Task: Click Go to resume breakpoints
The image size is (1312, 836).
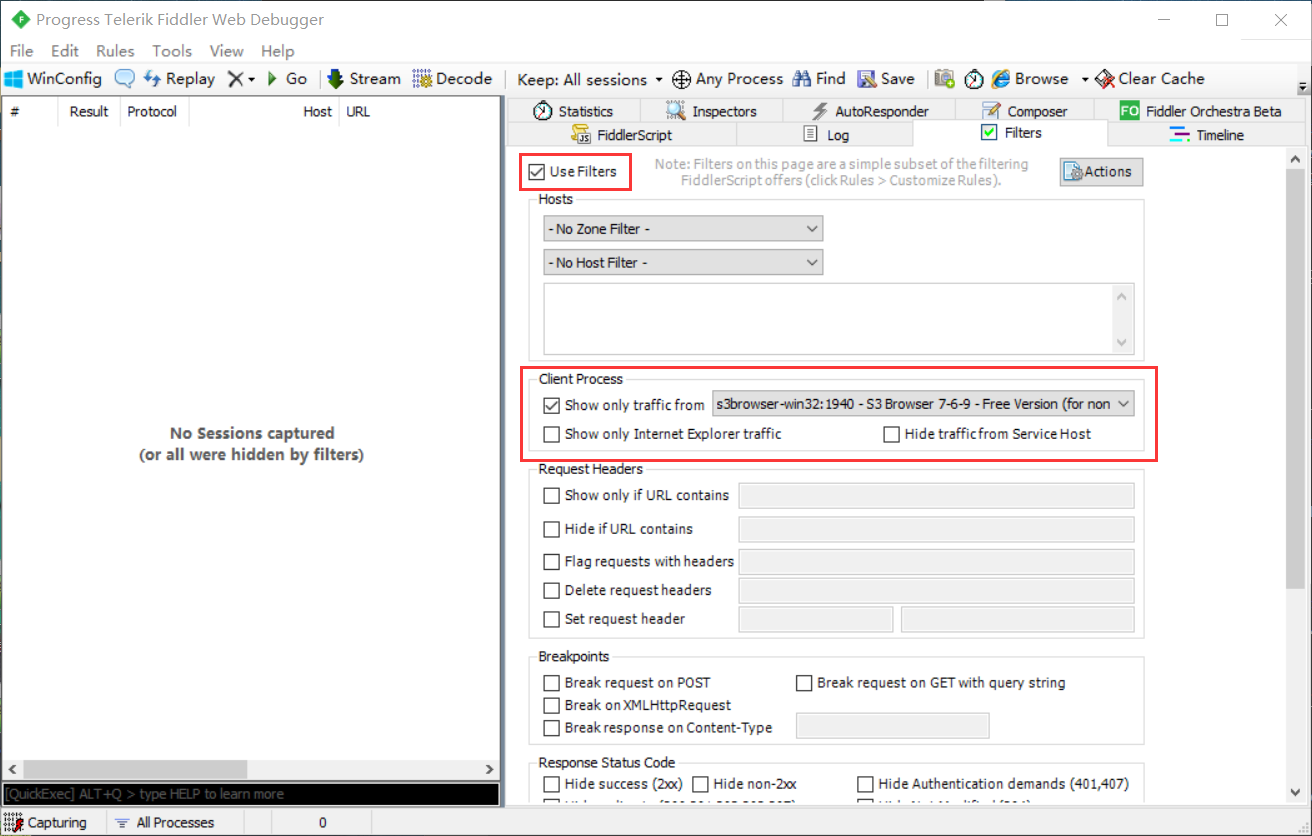Action: coord(287,79)
